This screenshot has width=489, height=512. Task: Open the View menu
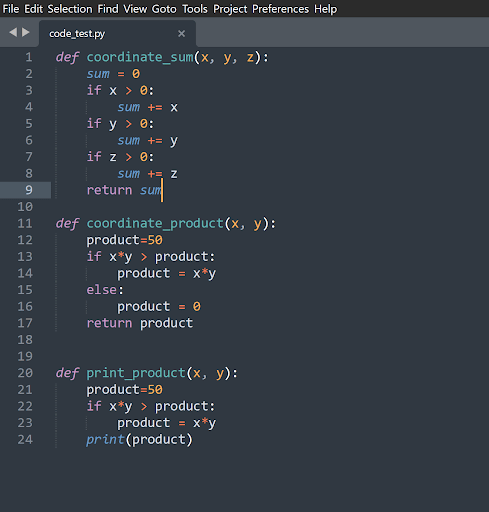(x=135, y=9)
